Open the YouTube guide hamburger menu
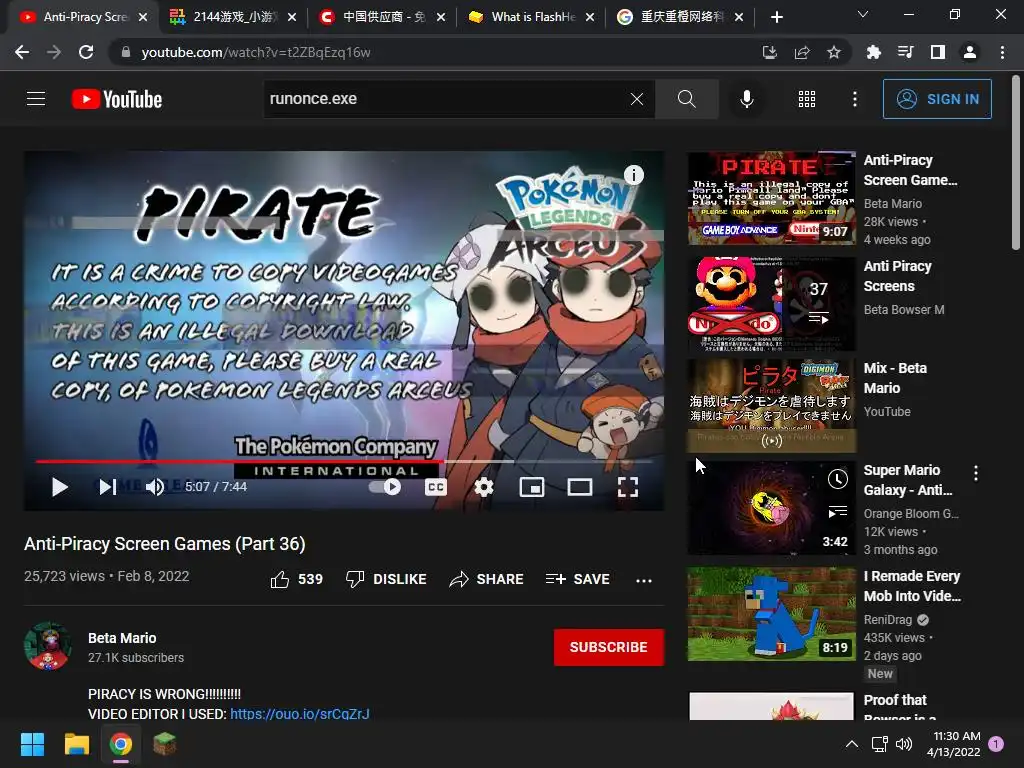Screen dimensions: 1024x768 pyautogui.click(x=36, y=99)
